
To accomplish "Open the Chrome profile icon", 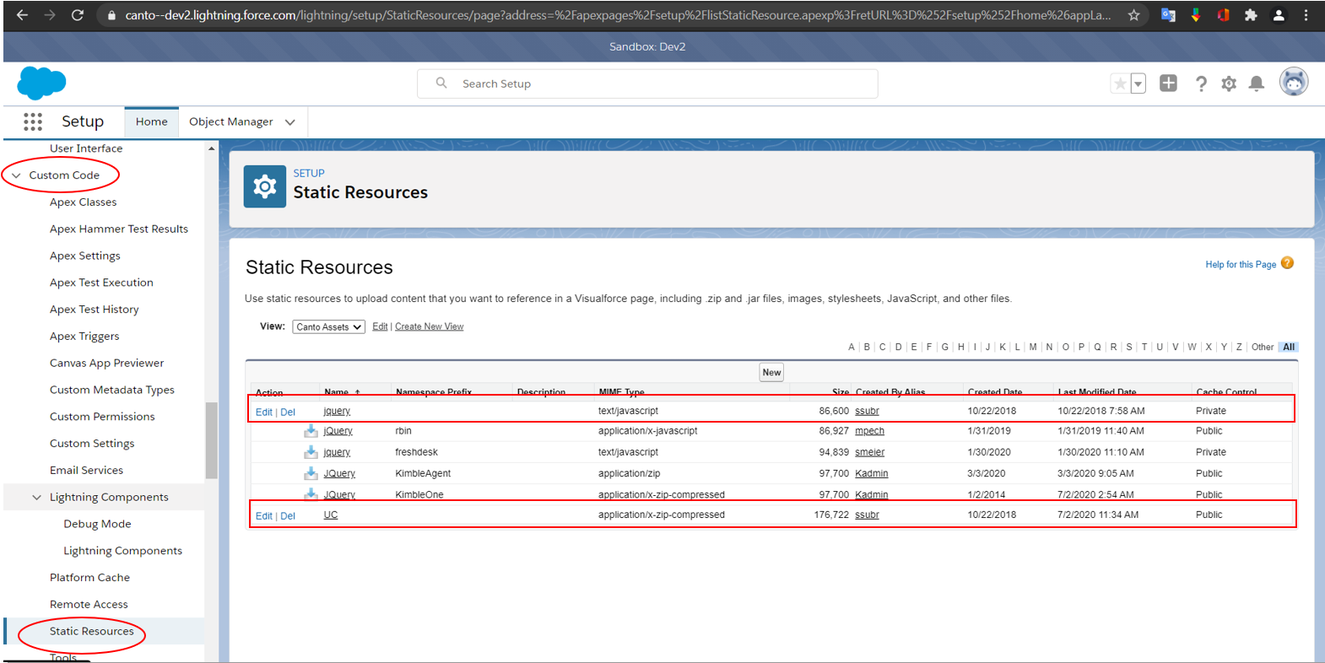I will (x=1278, y=16).
